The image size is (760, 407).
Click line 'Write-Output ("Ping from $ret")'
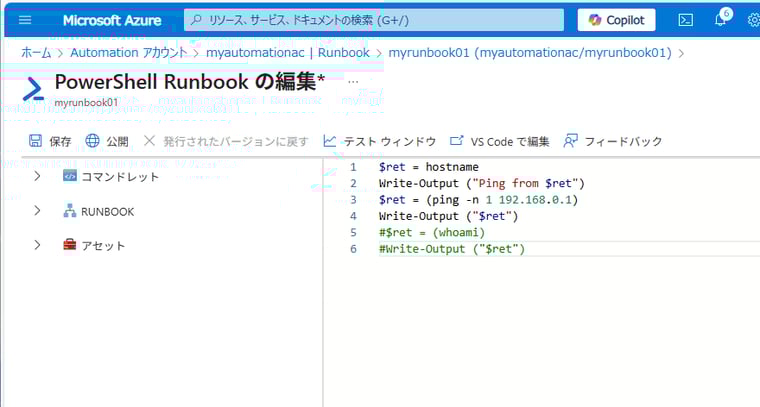click(482, 184)
